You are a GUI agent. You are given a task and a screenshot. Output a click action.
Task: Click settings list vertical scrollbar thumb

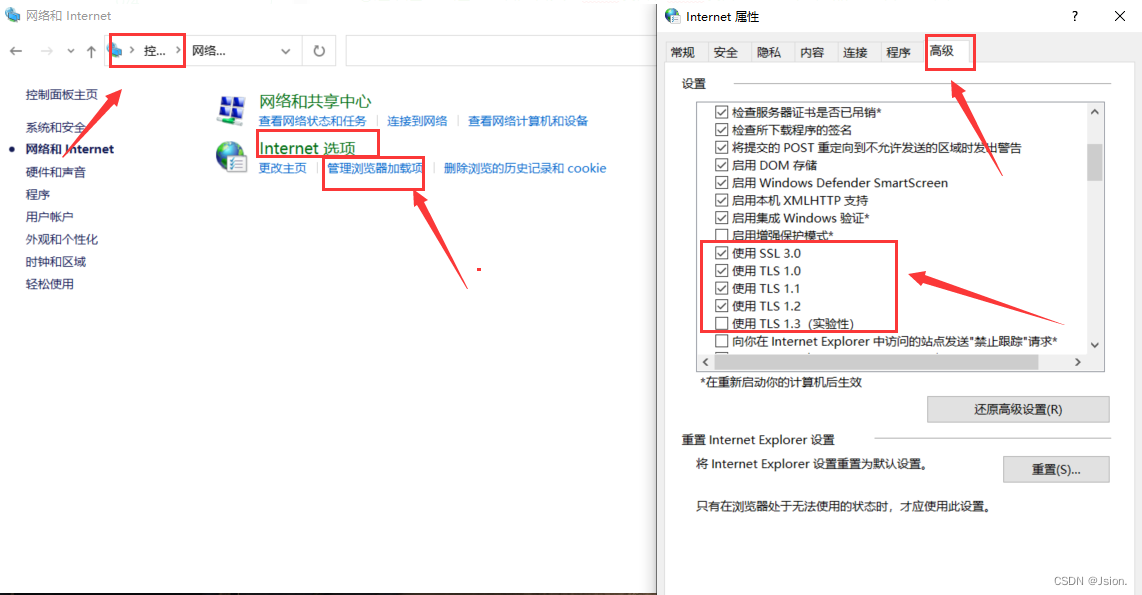(1095, 162)
